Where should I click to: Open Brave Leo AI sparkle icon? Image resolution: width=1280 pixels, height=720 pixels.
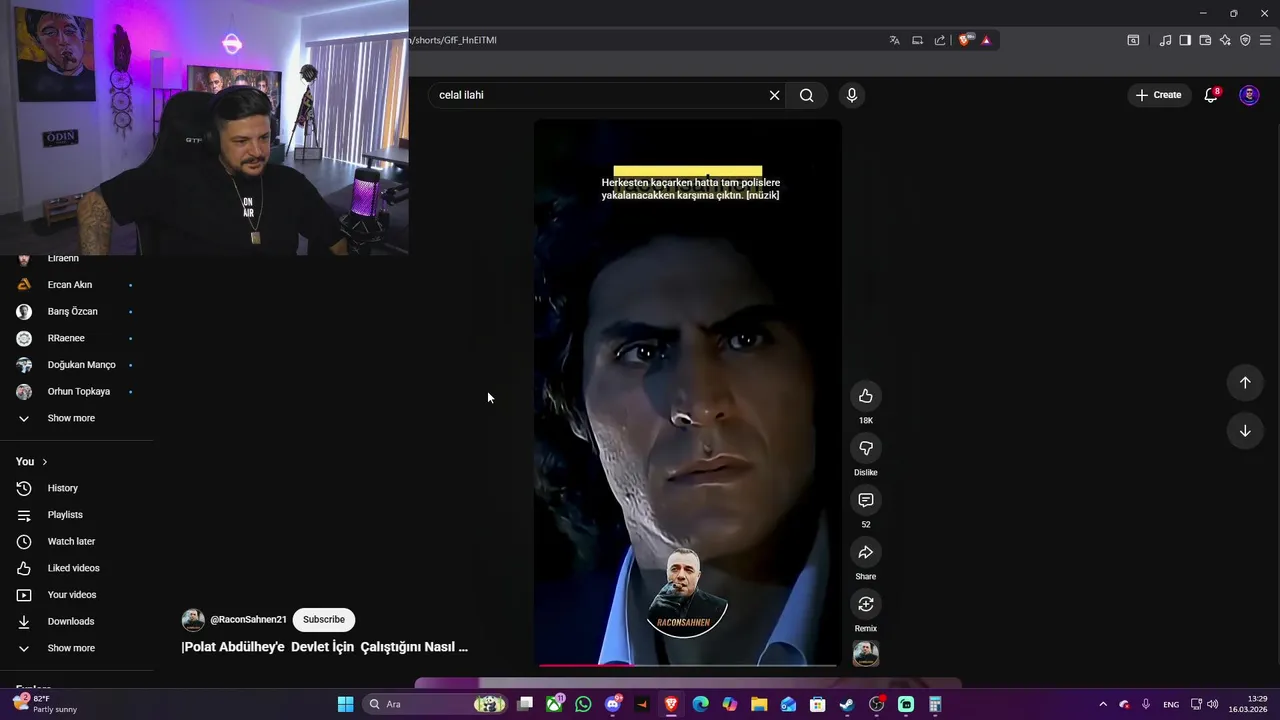pyautogui.click(x=1225, y=40)
